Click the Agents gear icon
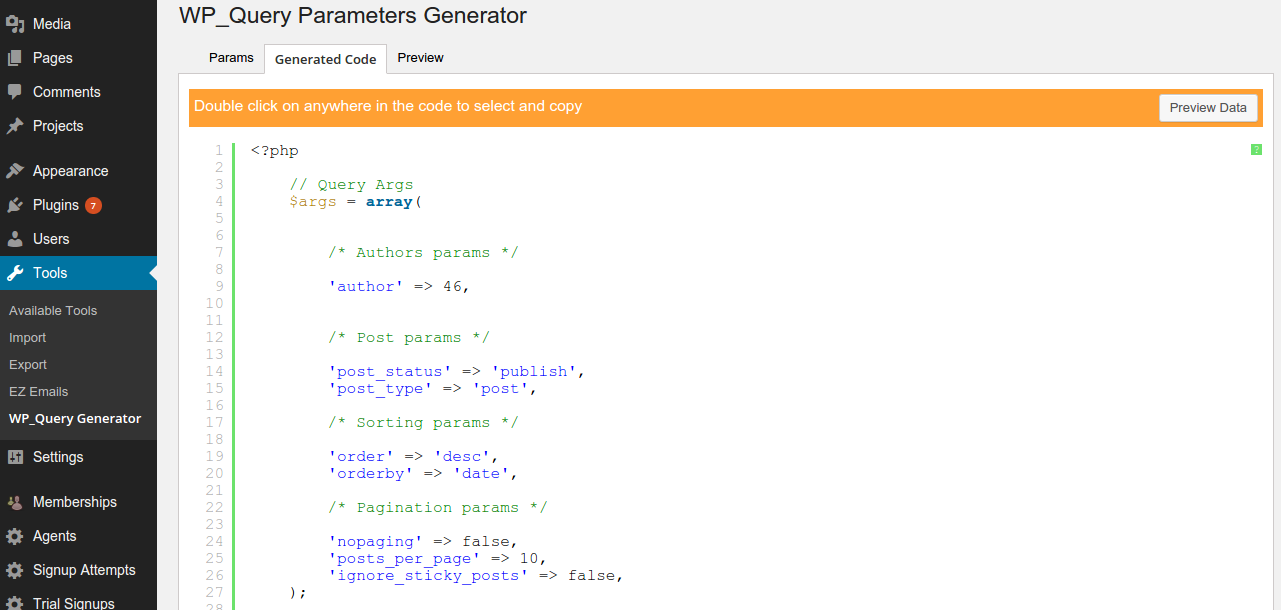 (x=15, y=536)
